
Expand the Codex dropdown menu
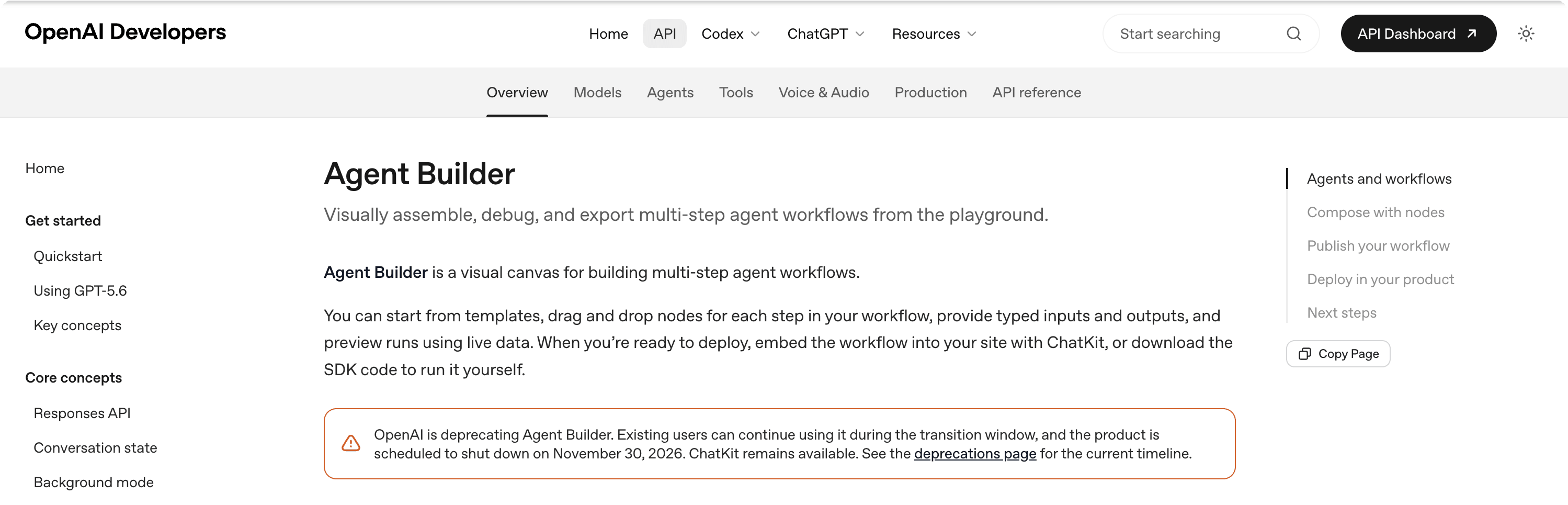pos(731,33)
